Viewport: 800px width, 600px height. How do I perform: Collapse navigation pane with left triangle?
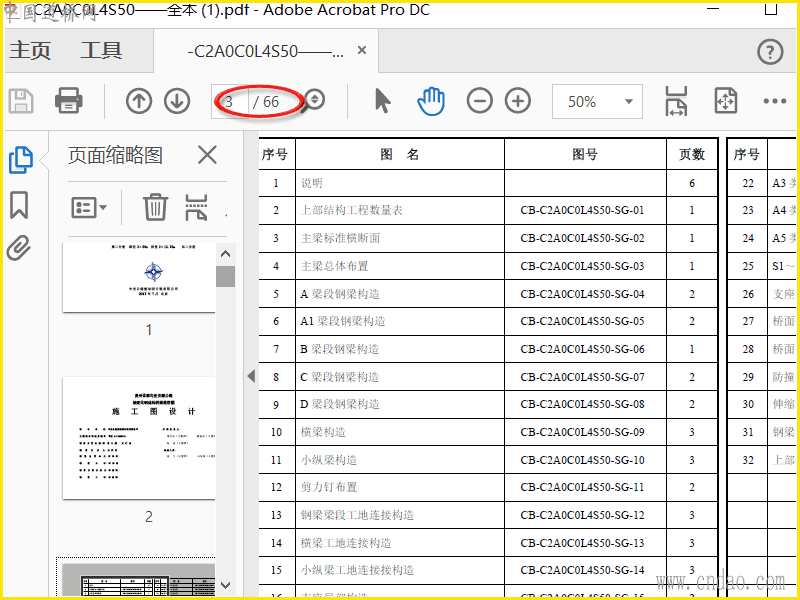pyautogui.click(x=251, y=376)
